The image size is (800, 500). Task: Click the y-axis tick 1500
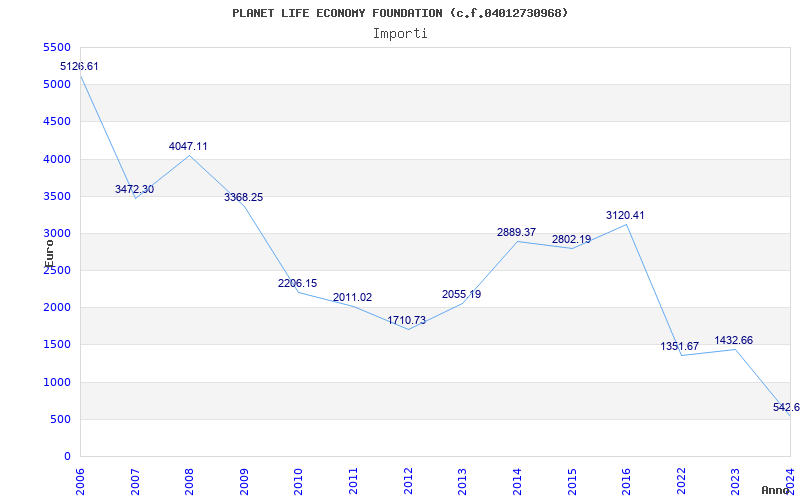(57, 344)
